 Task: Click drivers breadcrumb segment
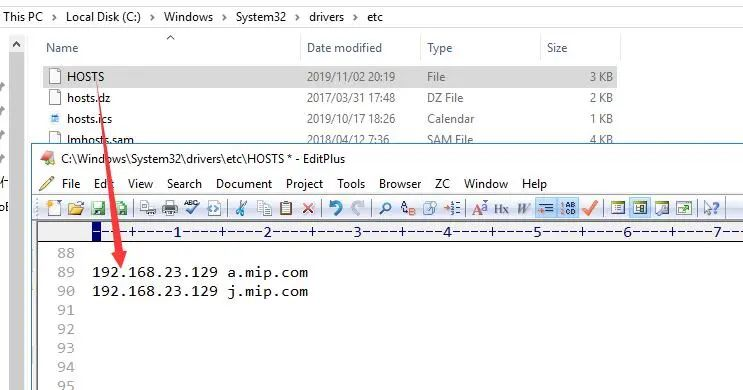[x=326, y=17]
